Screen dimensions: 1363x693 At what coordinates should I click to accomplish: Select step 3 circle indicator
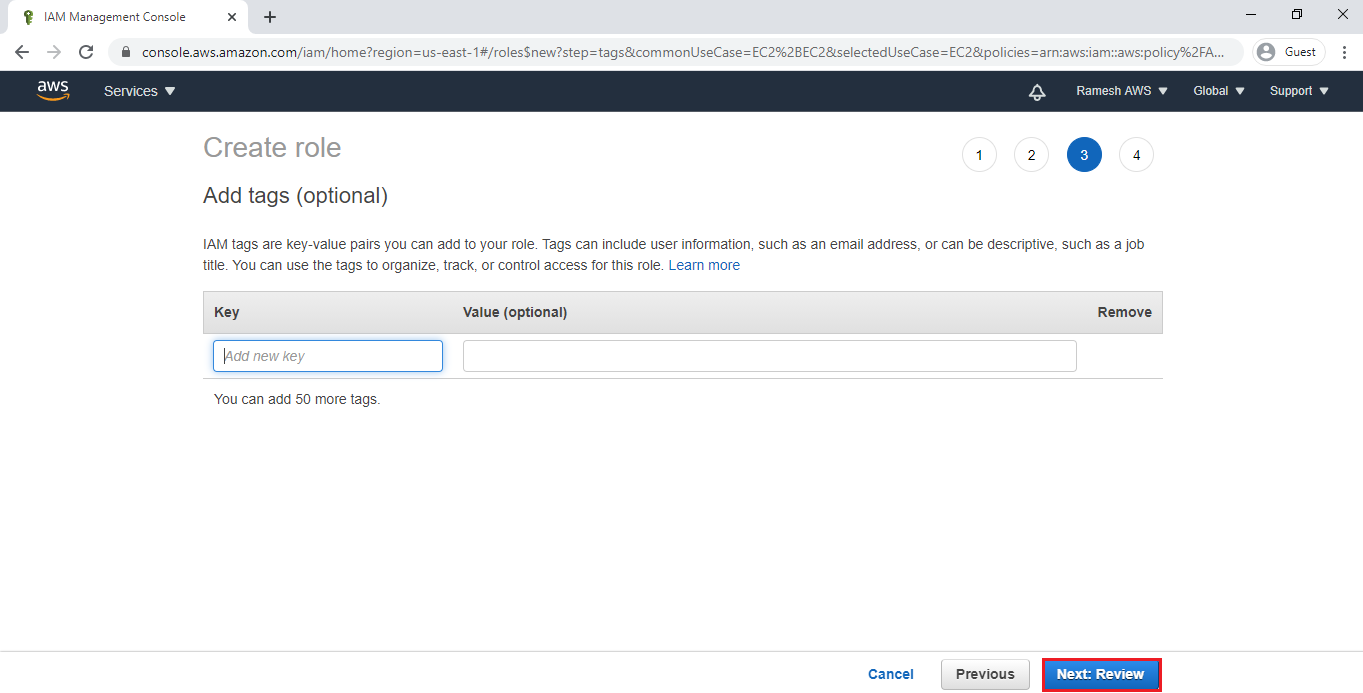[x=1084, y=155]
